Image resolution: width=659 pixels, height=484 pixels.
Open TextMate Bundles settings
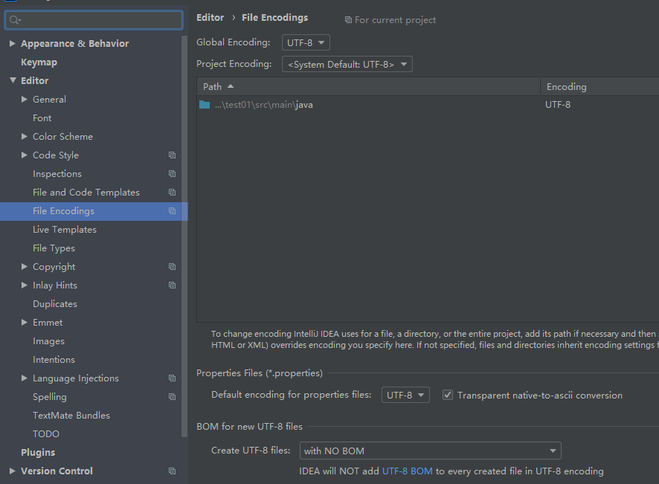click(x=71, y=416)
